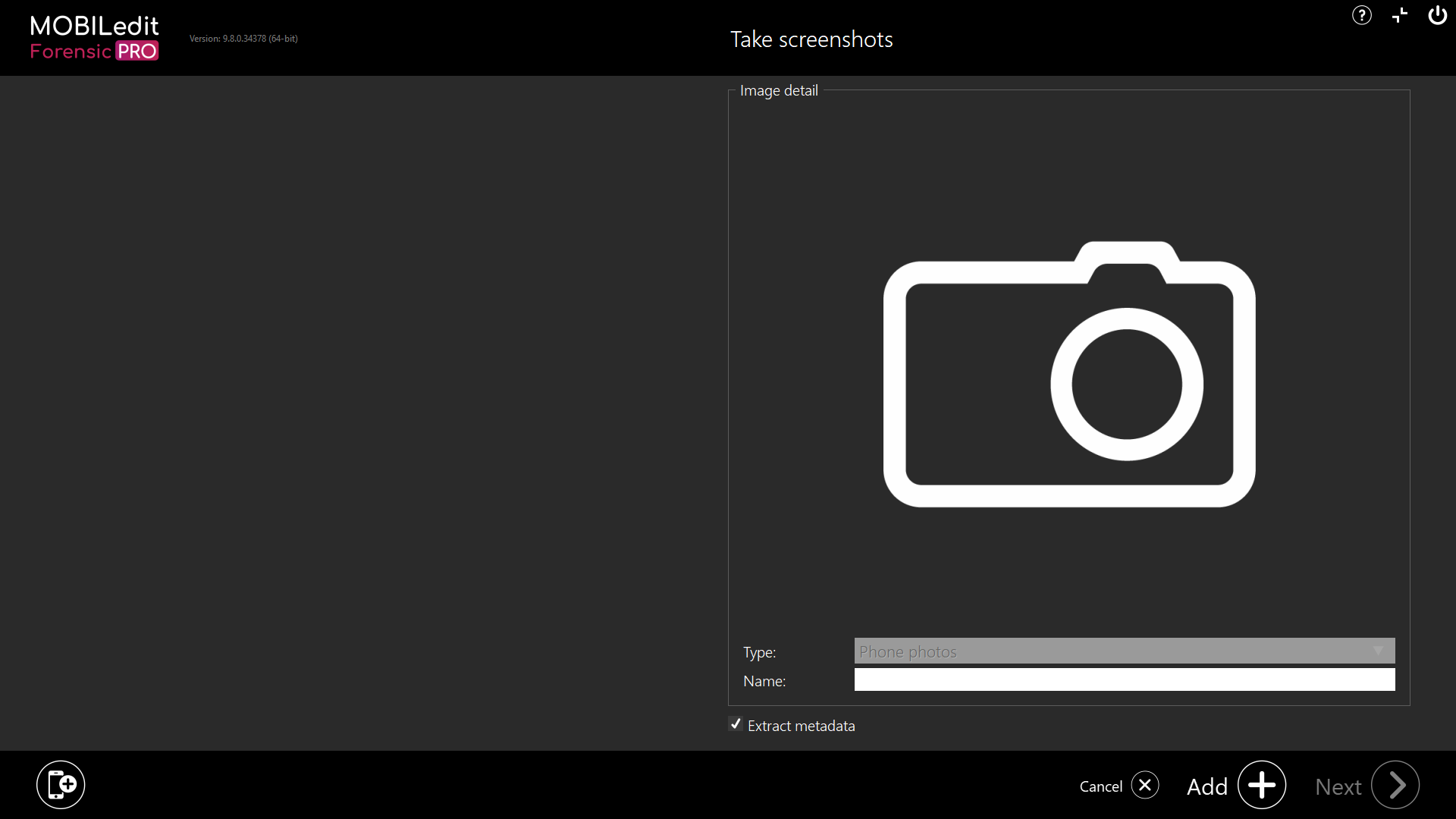Click the Cancel text button

[x=1101, y=786]
